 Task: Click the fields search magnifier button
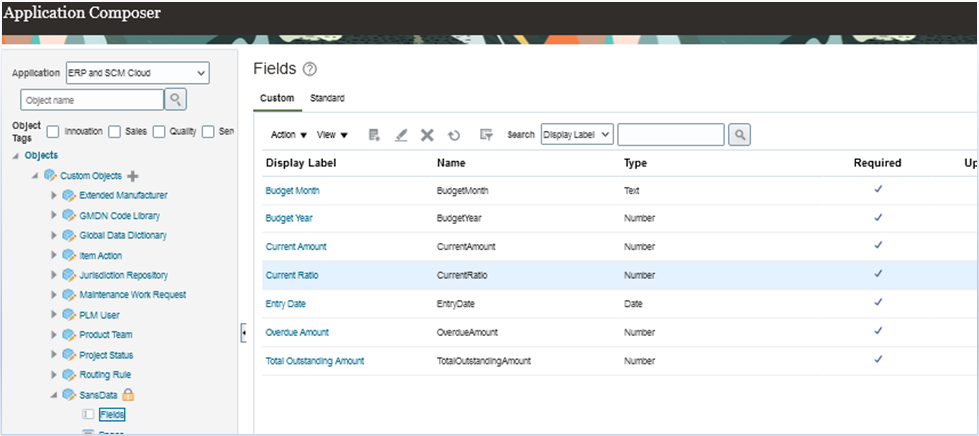(x=739, y=134)
